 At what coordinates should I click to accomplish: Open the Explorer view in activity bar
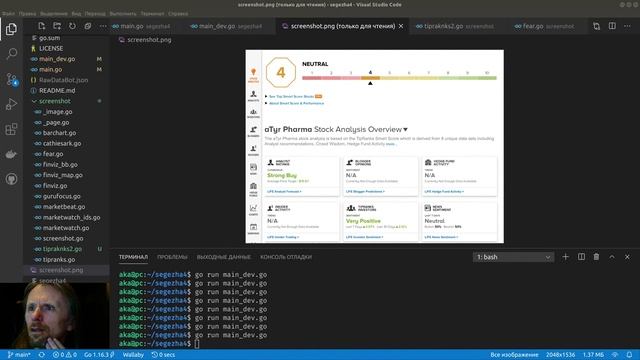click(11, 29)
